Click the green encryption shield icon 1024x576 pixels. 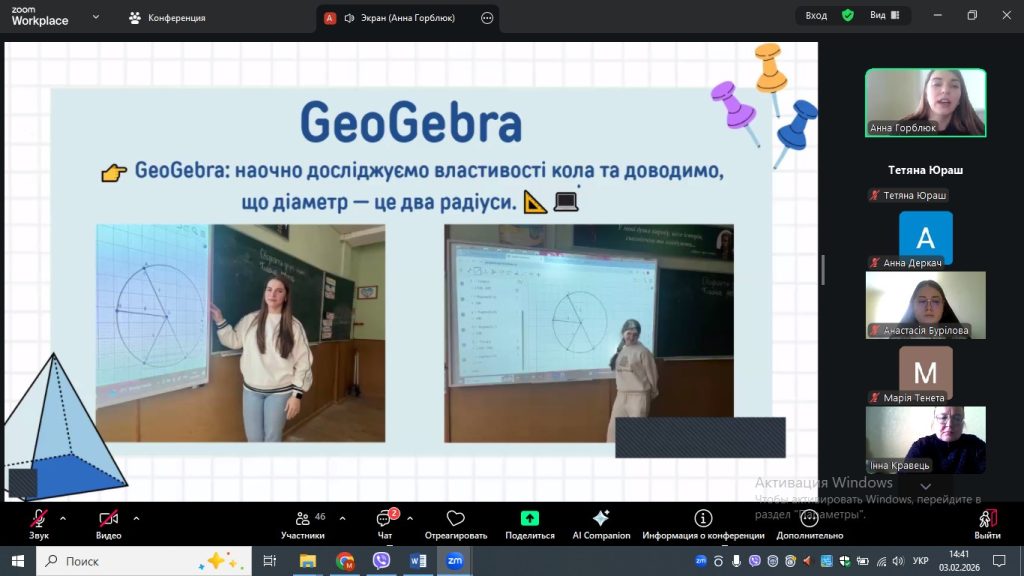(848, 15)
